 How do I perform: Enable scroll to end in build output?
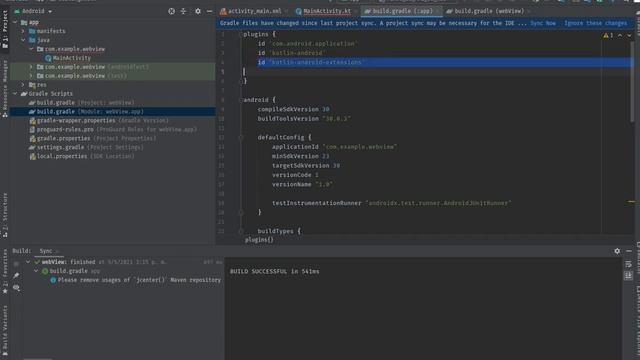(629, 276)
